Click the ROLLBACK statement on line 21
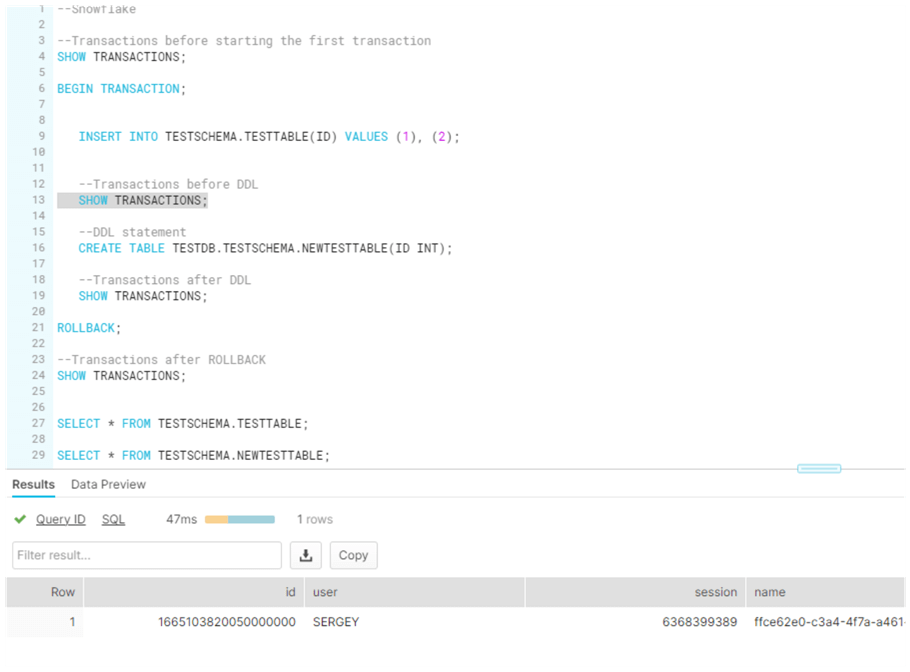This screenshot has width=910, height=672. coord(85,327)
